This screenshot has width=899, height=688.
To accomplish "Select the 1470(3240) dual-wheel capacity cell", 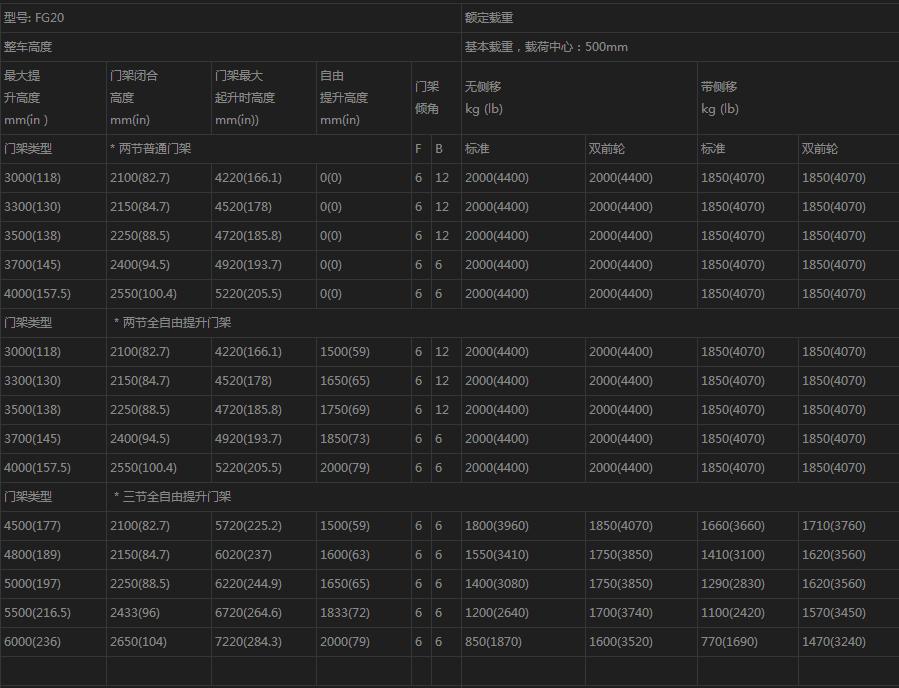I will [x=833, y=642].
